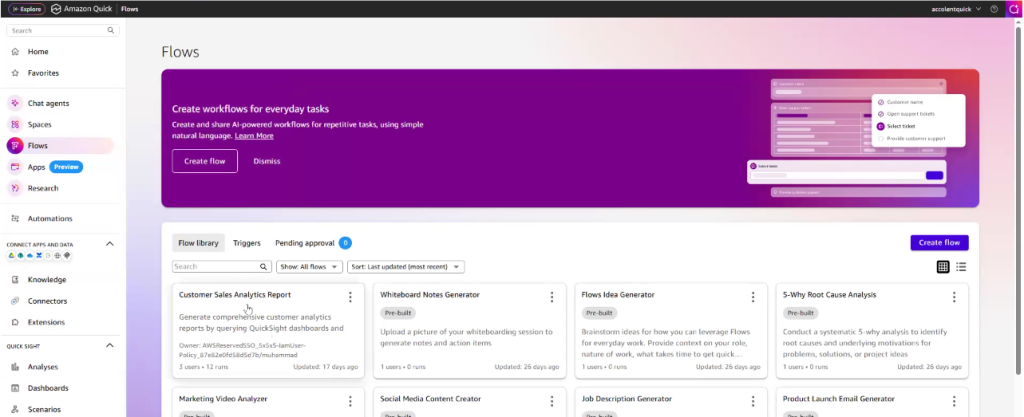Open the Social Media Content Creator card
1024x417 pixels.
(x=469, y=402)
